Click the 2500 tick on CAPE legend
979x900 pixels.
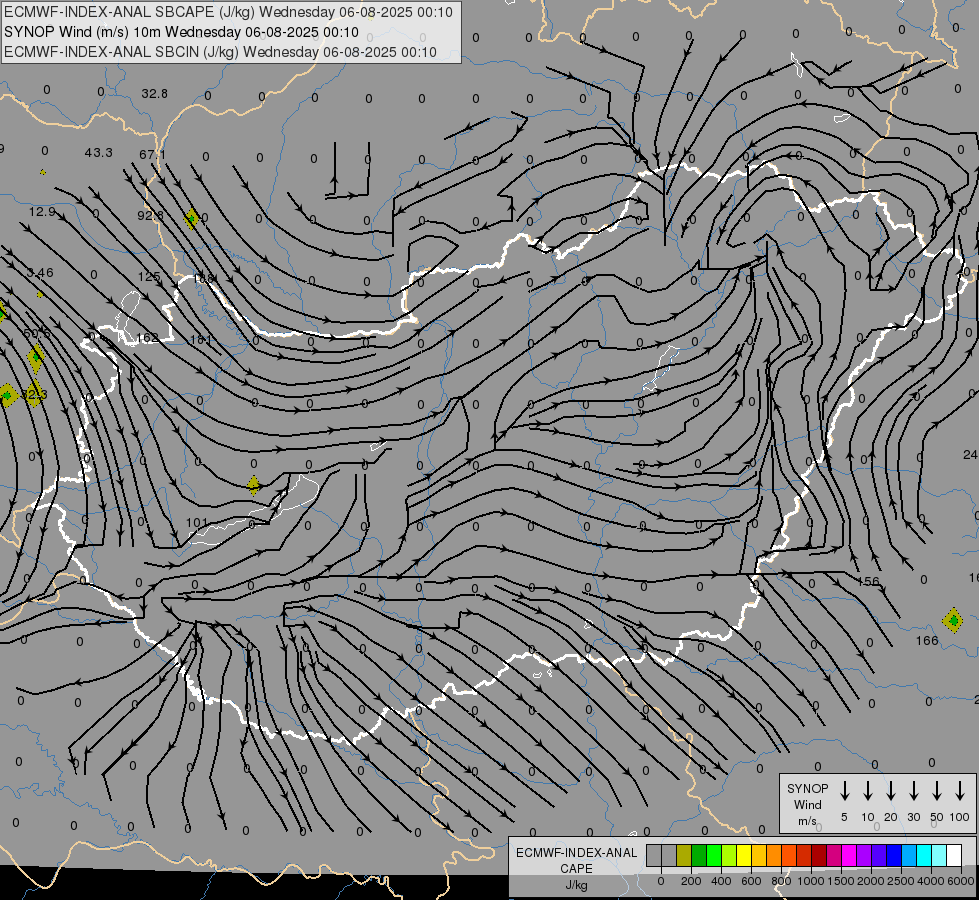pos(901,881)
